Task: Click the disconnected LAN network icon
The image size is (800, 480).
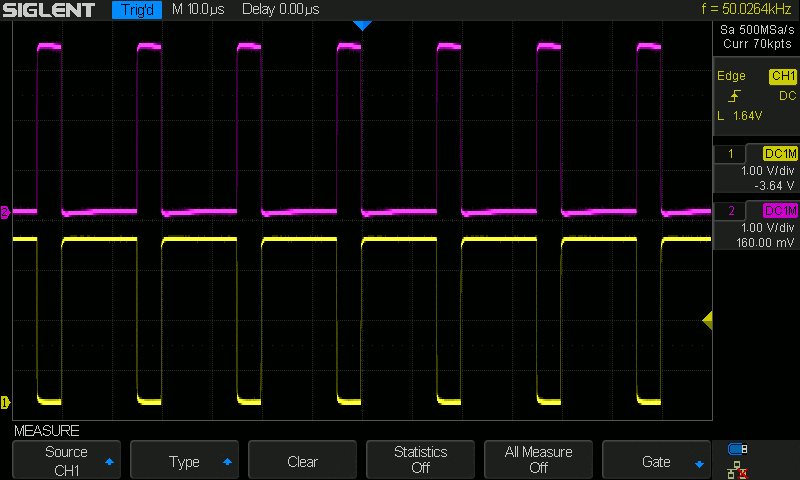Action: coord(738,468)
